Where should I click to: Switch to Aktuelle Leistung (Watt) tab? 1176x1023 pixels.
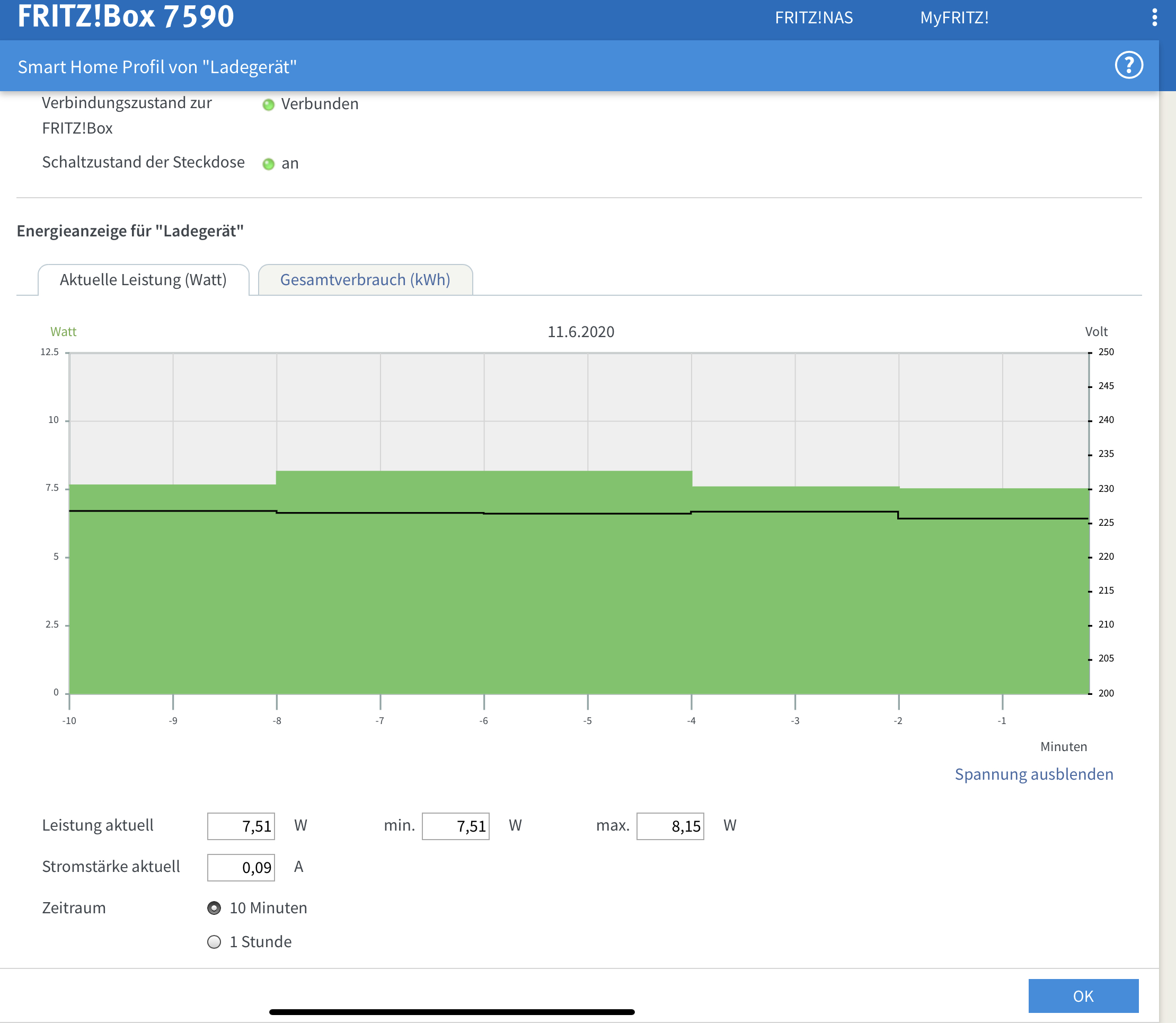[143, 280]
